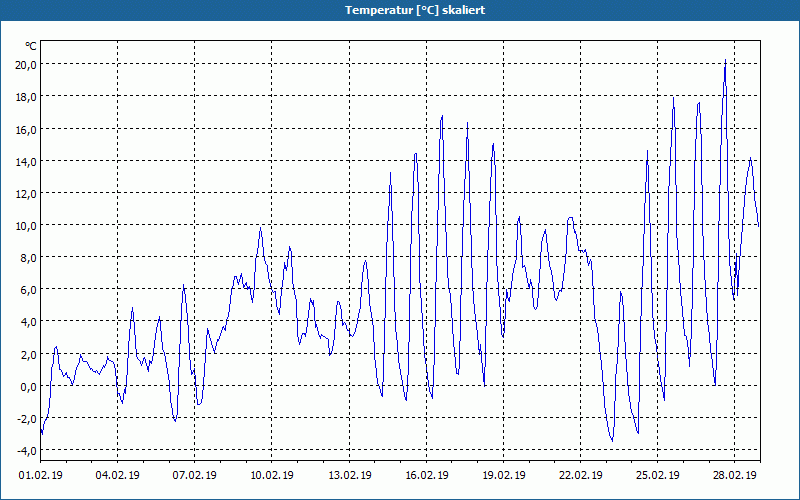Click the highest temperature peak above 20 °C
This screenshot has height=500, width=800.
(726, 61)
